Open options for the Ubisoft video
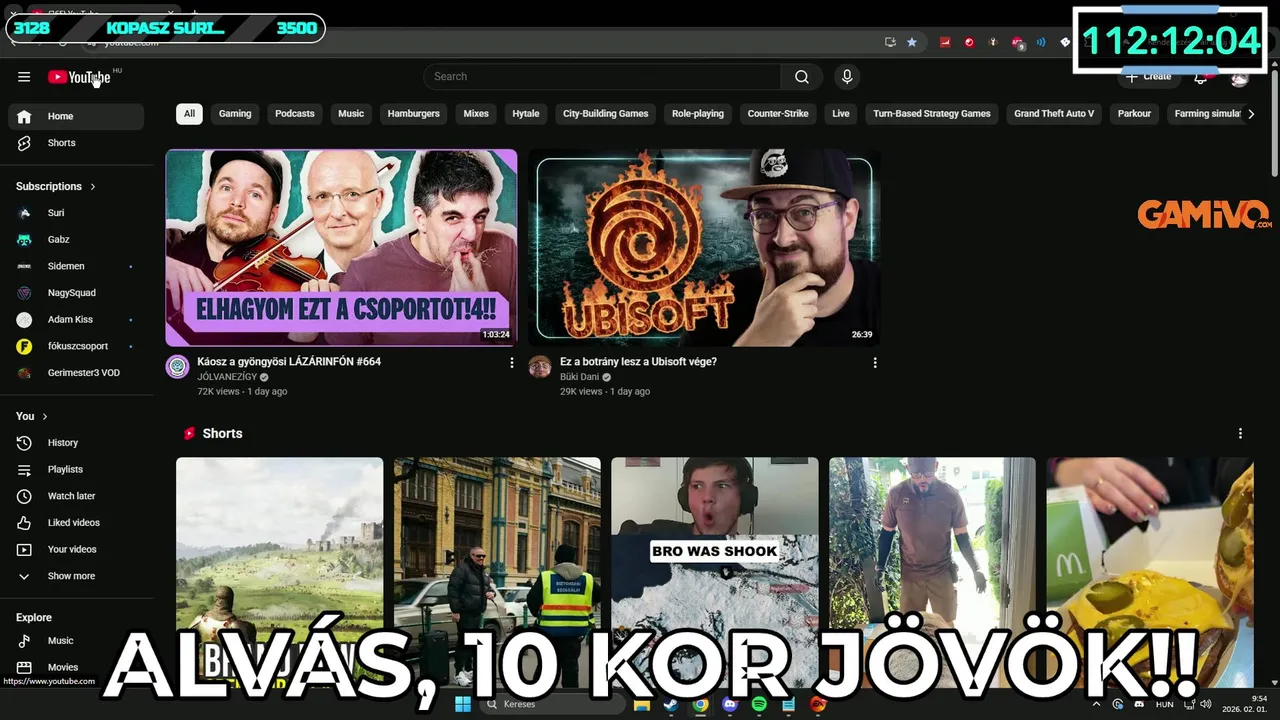The image size is (1280, 720). pos(875,363)
